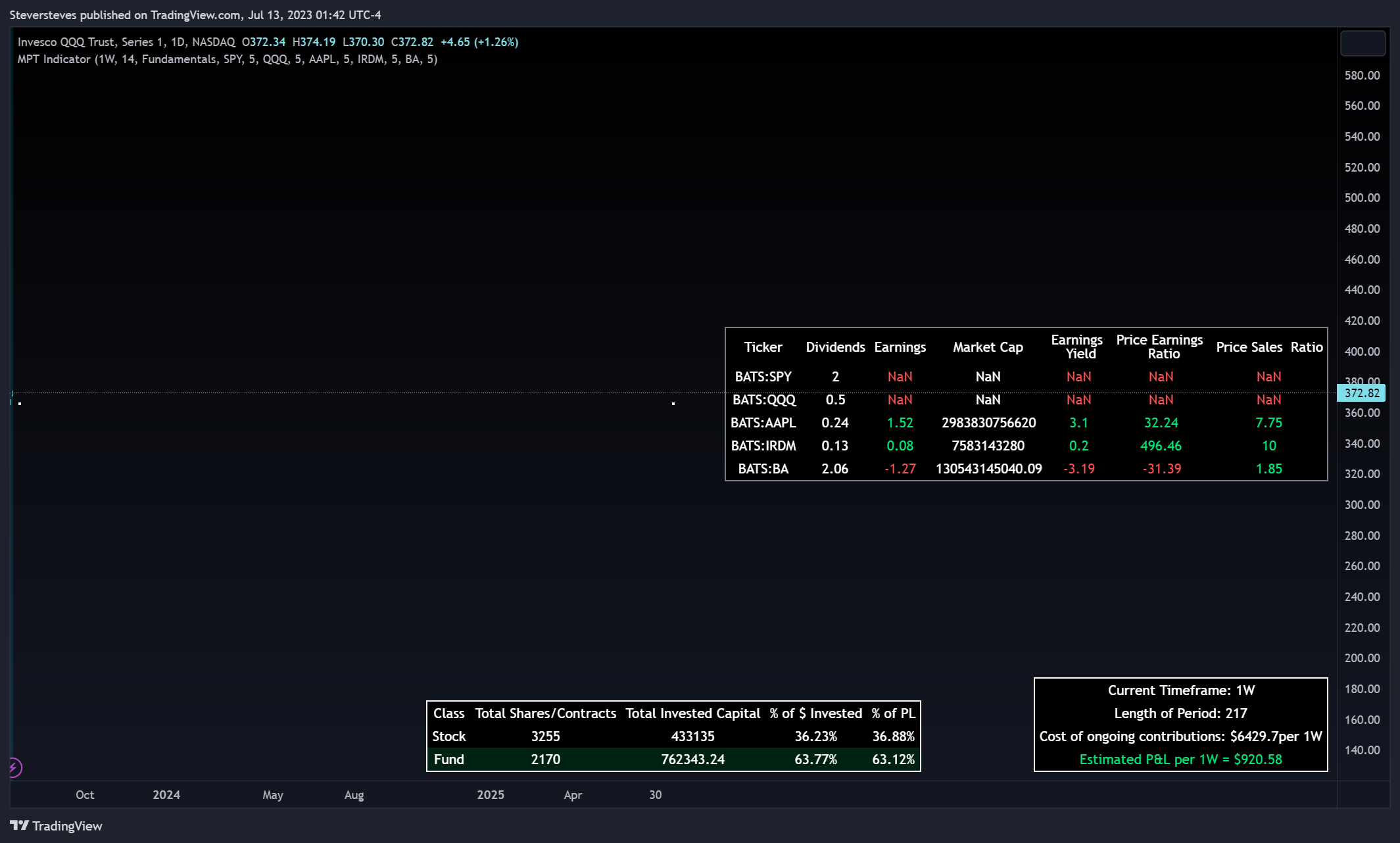
Task: Click the 580.00 price scale label
Action: (1362, 76)
